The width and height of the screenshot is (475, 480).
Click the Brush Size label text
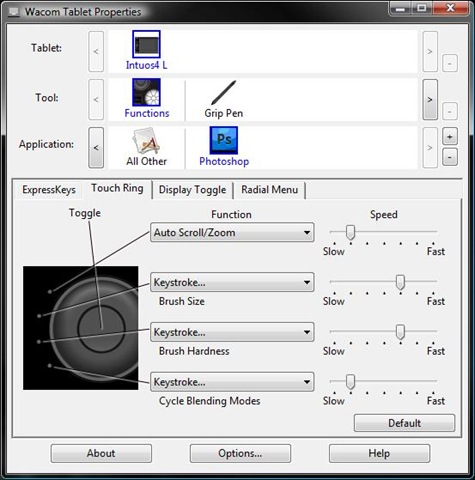(182, 301)
